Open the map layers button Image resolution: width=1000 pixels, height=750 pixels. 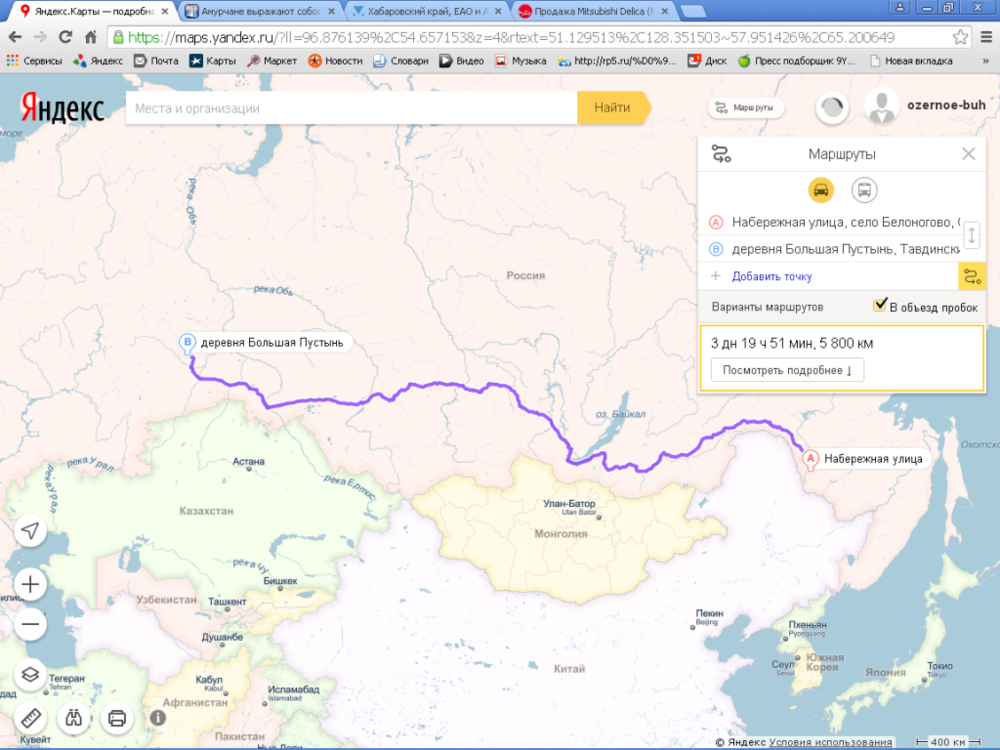[x=30, y=675]
